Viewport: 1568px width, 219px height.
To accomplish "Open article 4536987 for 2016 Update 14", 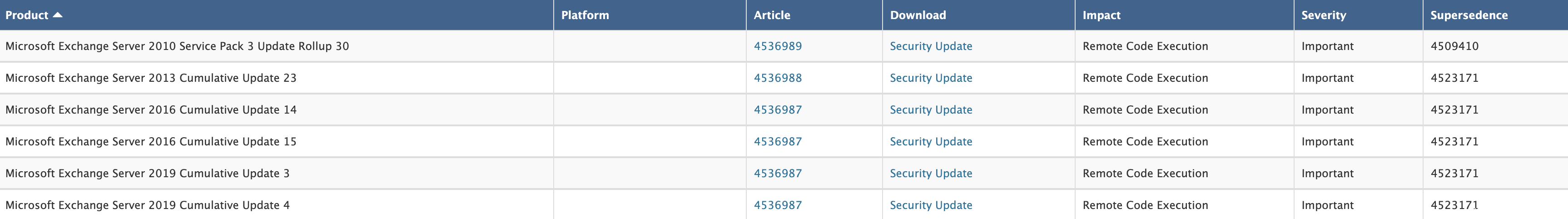I will pos(778,109).
